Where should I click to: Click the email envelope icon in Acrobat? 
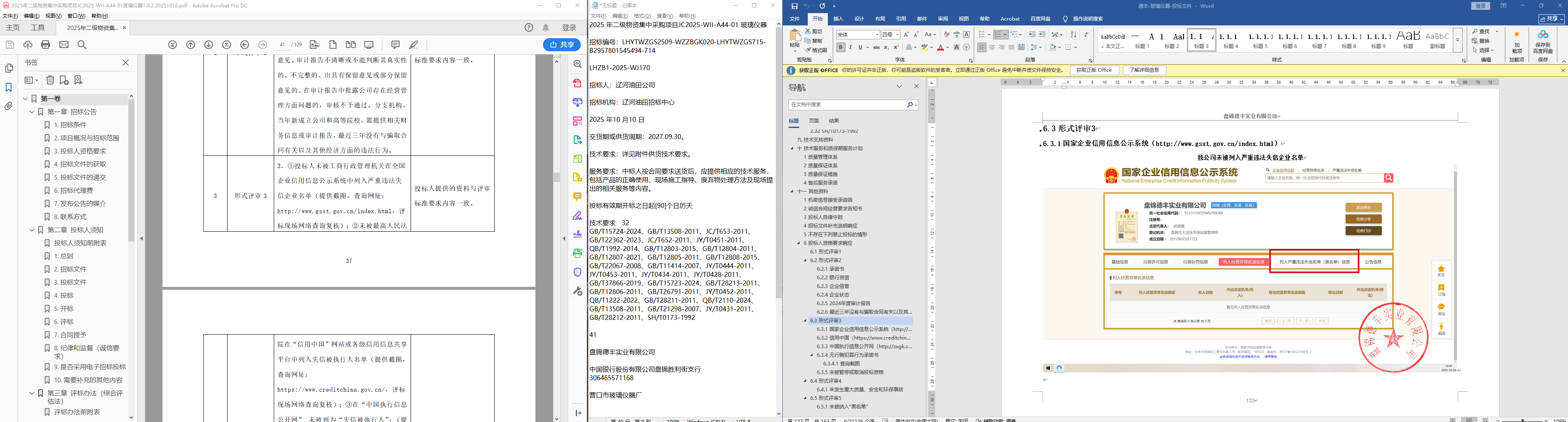pos(64,44)
